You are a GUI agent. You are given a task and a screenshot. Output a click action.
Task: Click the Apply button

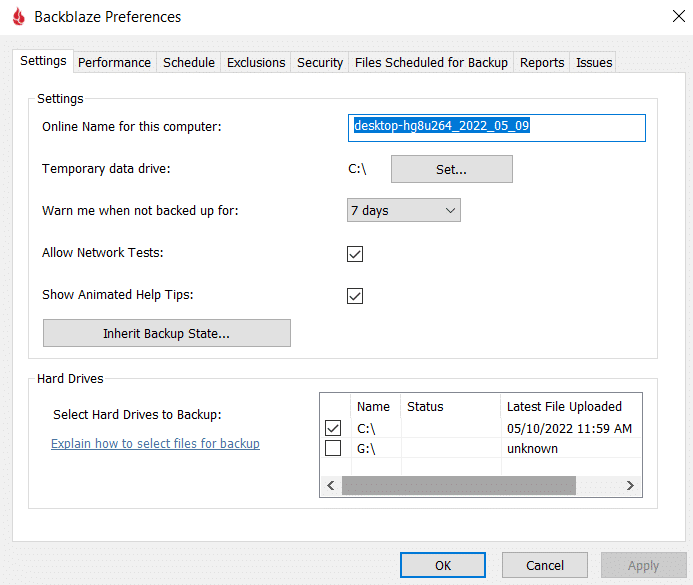coord(644,565)
